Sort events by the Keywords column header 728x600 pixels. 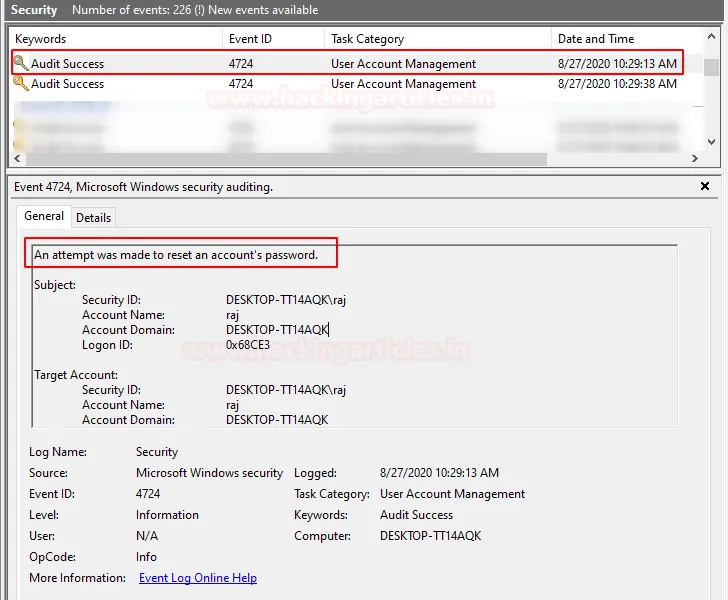point(116,39)
